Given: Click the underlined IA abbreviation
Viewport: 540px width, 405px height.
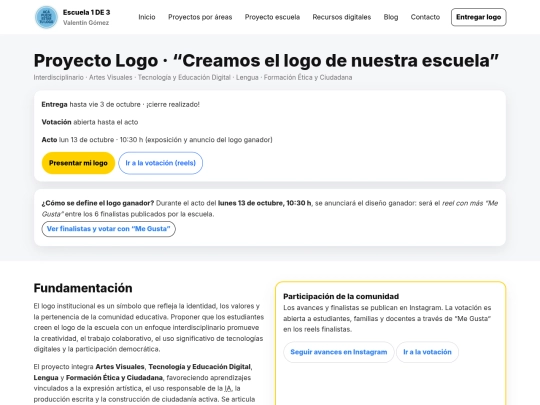Looking at the screenshot, I should click(228, 388).
